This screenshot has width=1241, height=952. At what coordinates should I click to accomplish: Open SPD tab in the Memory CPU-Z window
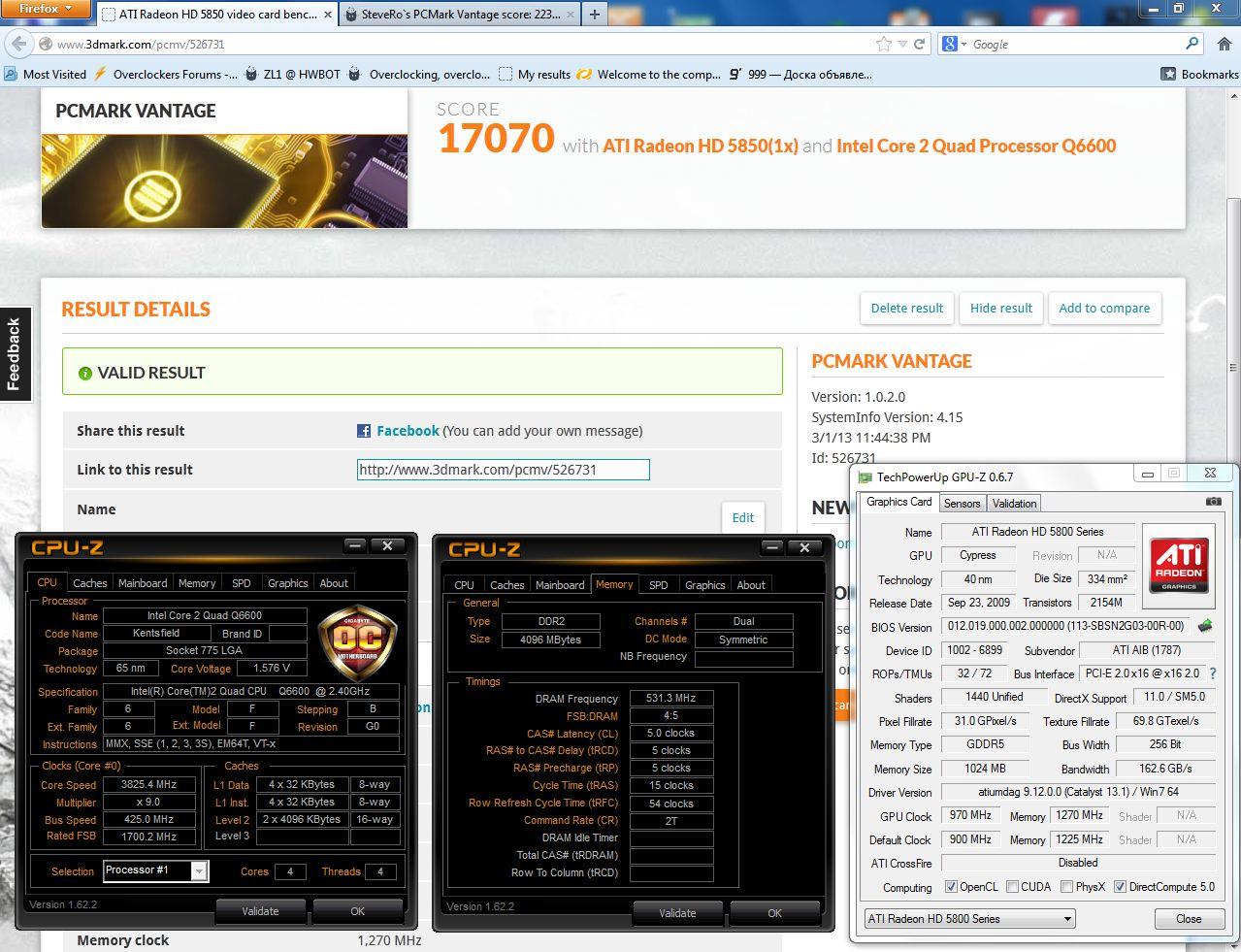pyautogui.click(x=659, y=585)
